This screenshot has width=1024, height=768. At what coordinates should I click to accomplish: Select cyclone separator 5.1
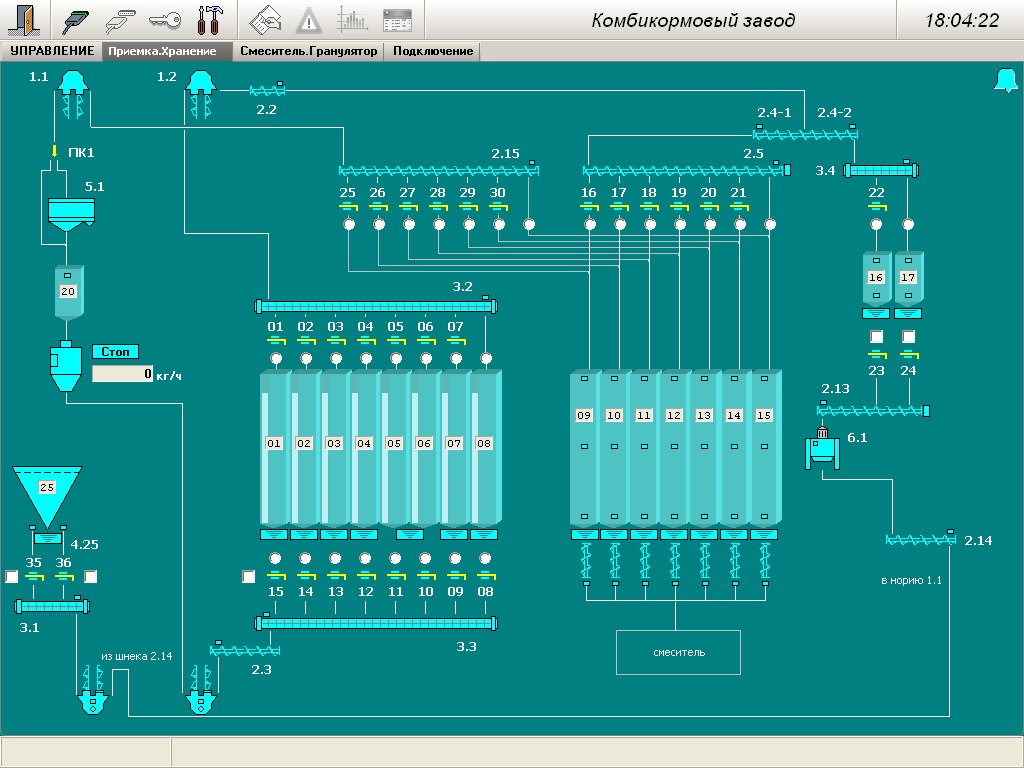pos(72,214)
